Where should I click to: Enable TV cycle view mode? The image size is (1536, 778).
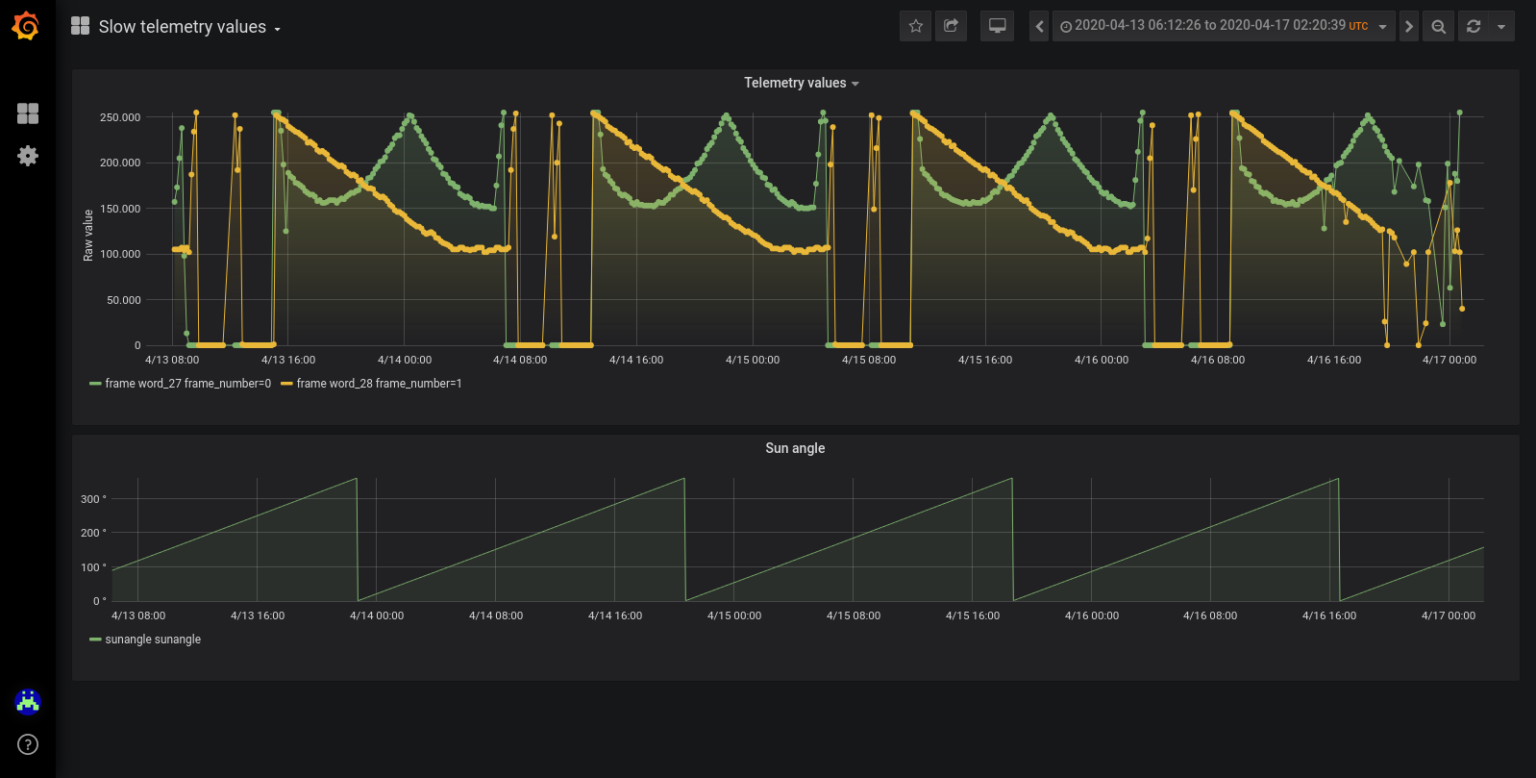coord(996,26)
